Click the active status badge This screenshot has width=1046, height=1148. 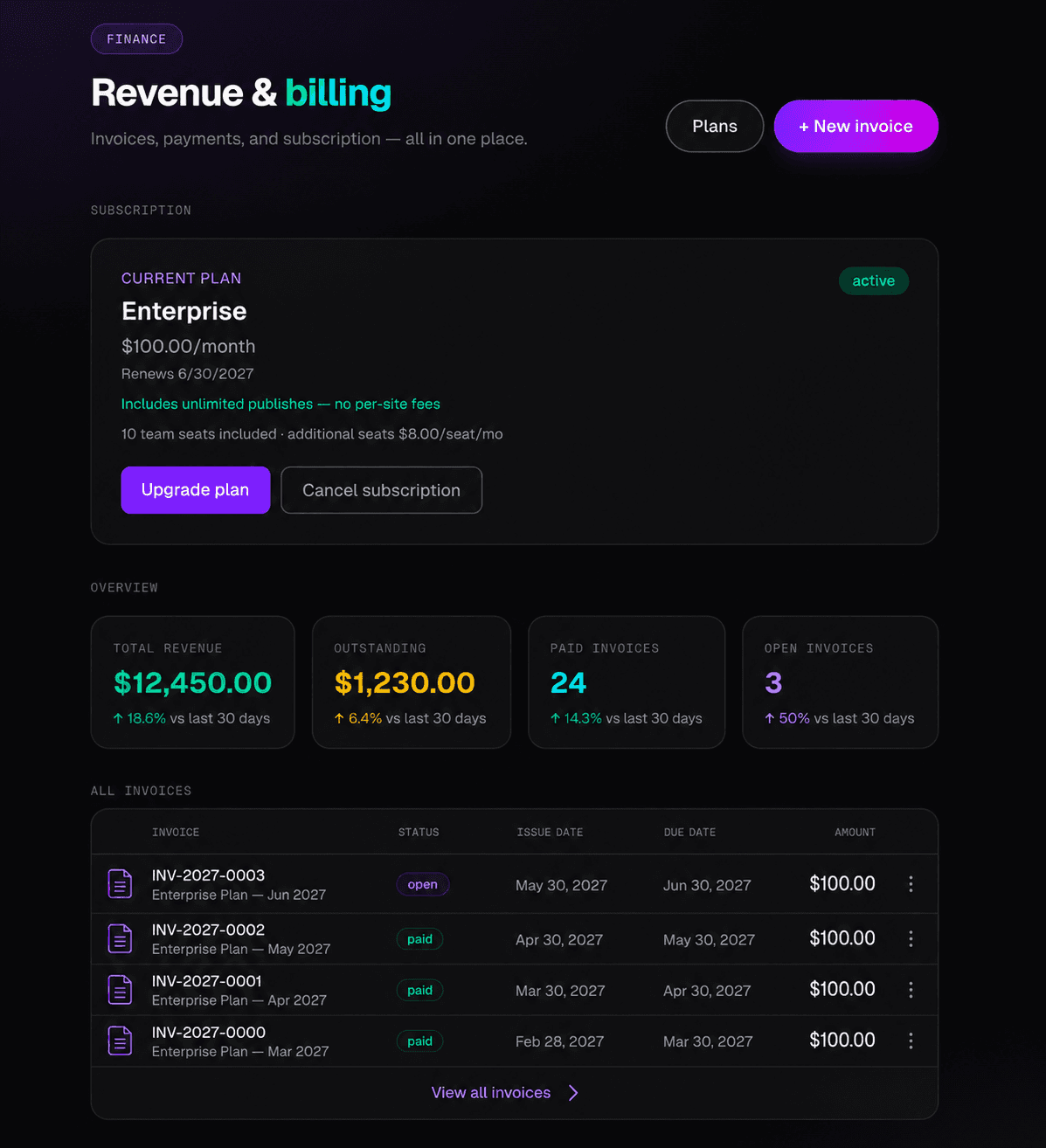click(874, 281)
